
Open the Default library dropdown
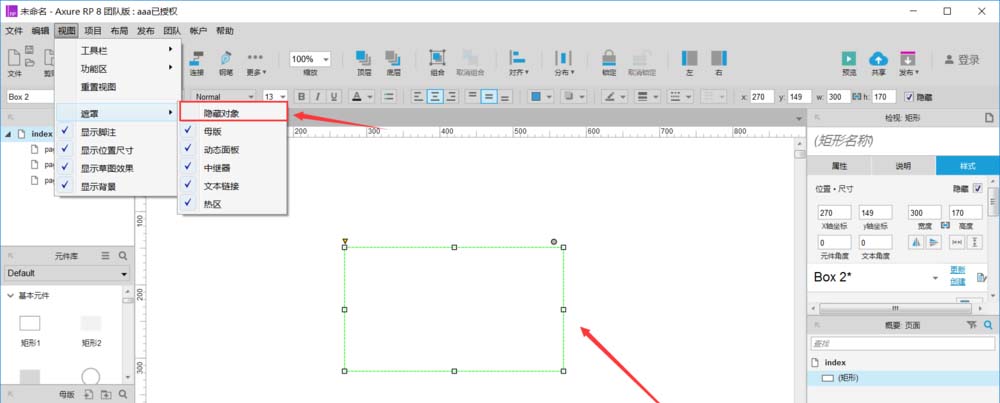67,274
